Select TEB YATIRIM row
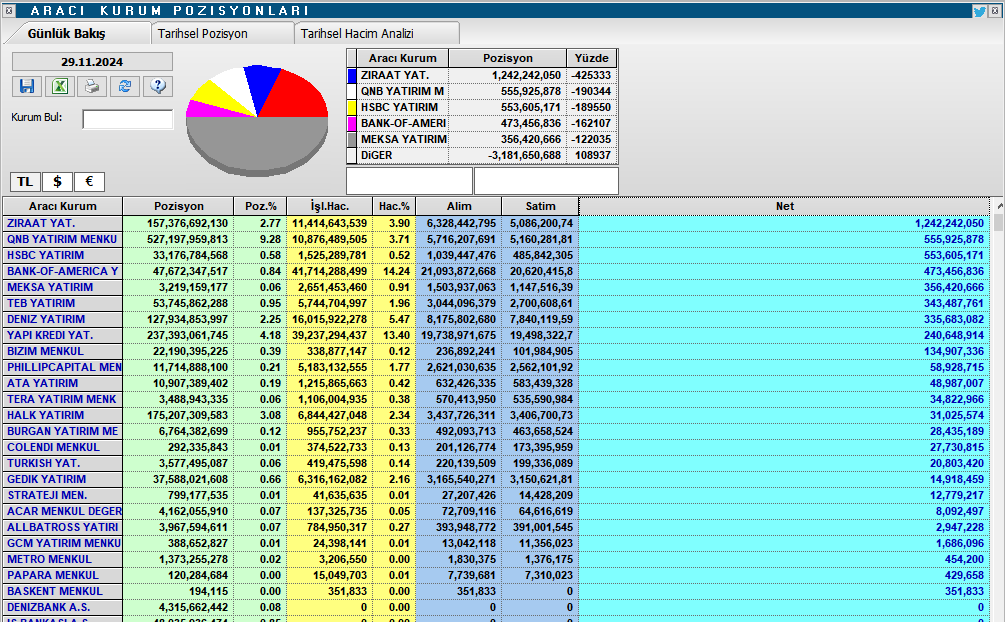The width and height of the screenshot is (1005, 622). tap(496, 303)
